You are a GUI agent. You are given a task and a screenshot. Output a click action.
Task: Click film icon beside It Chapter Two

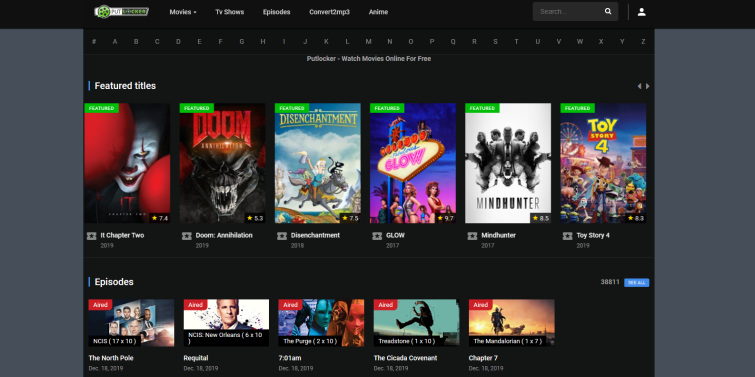click(91, 236)
